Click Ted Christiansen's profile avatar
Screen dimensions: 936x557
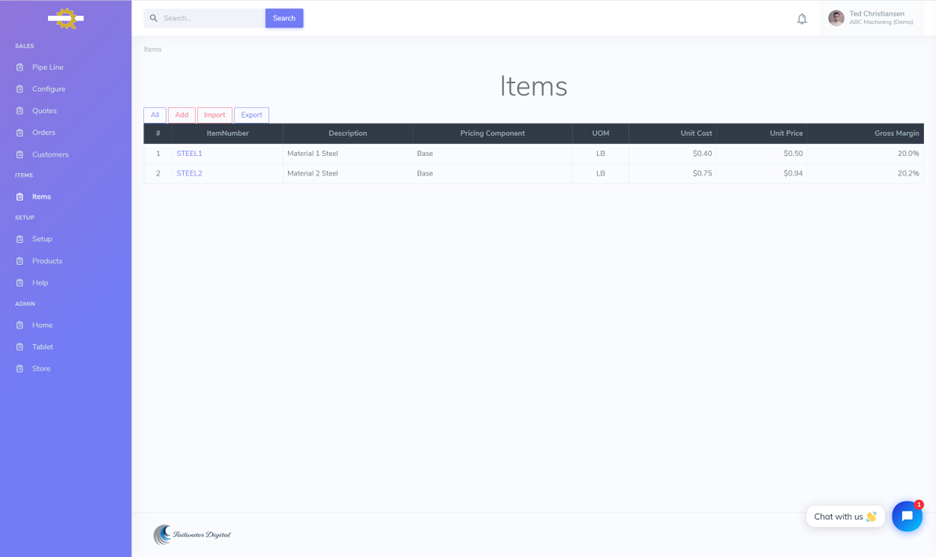[836, 18]
